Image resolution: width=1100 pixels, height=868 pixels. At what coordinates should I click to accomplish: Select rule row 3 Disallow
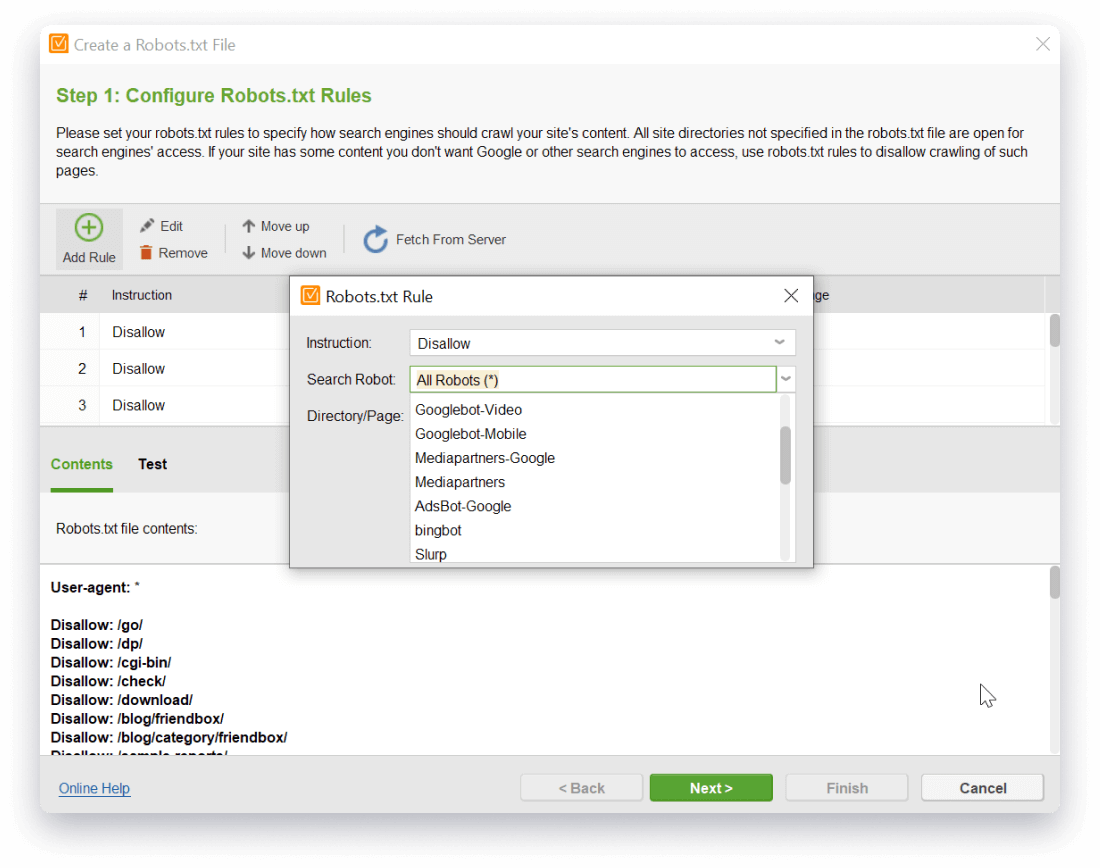165,405
